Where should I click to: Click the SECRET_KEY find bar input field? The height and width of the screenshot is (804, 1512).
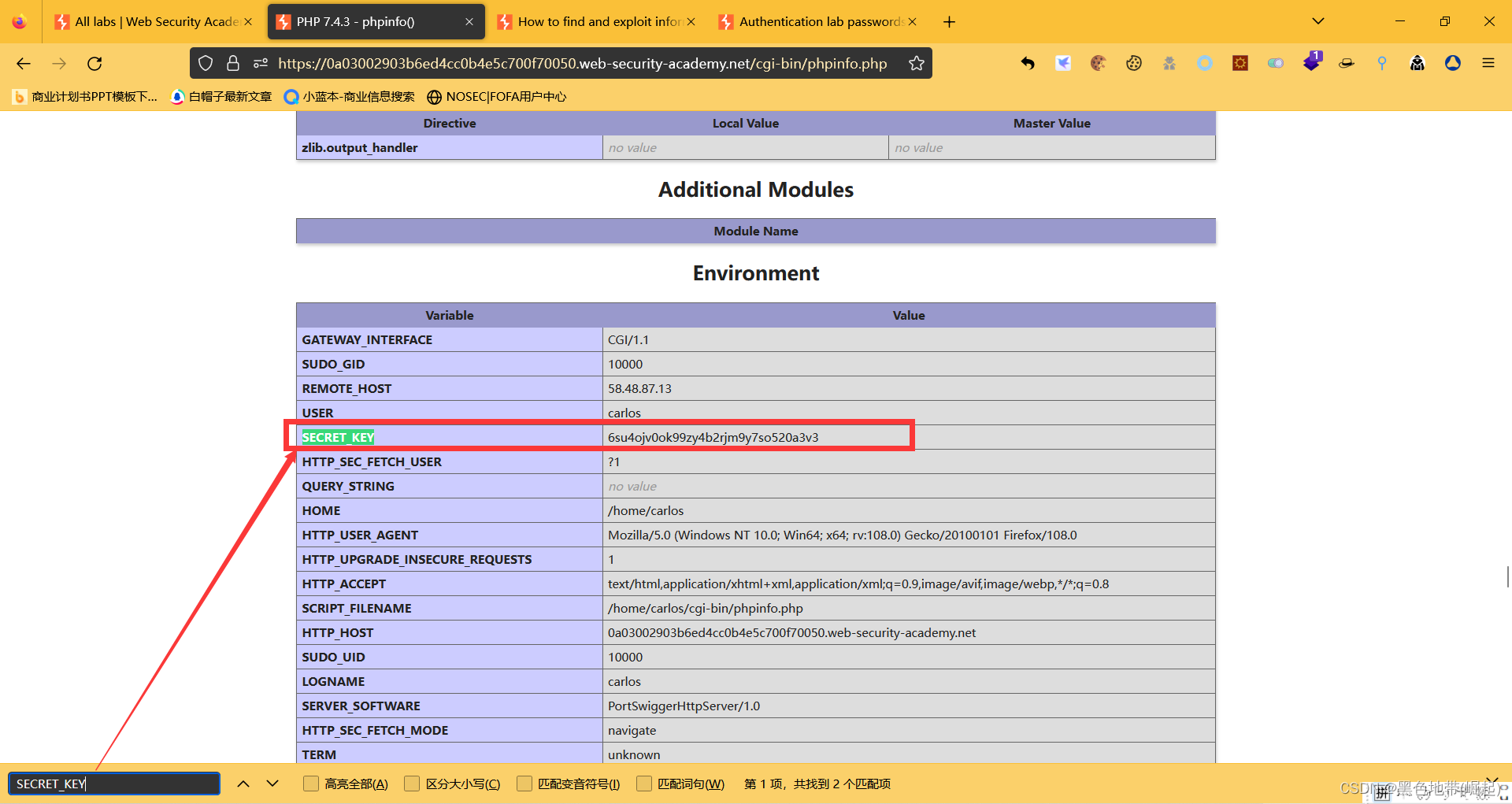(x=114, y=784)
